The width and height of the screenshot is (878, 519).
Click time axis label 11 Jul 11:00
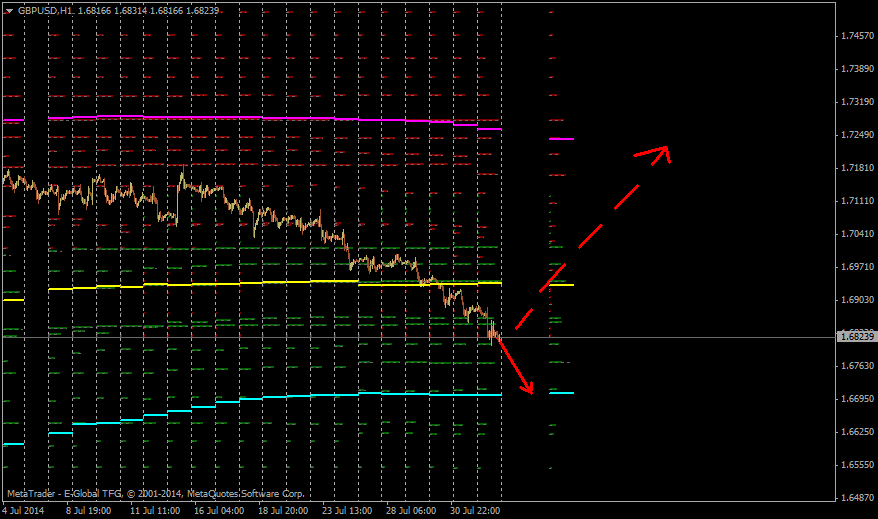coord(155,511)
